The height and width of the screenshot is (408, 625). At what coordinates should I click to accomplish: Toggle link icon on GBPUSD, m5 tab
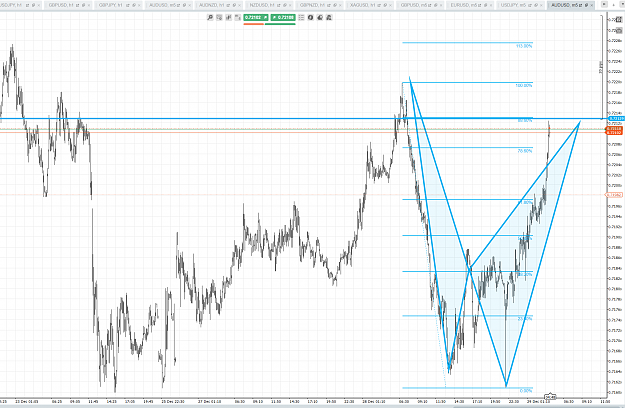click(436, 5)
